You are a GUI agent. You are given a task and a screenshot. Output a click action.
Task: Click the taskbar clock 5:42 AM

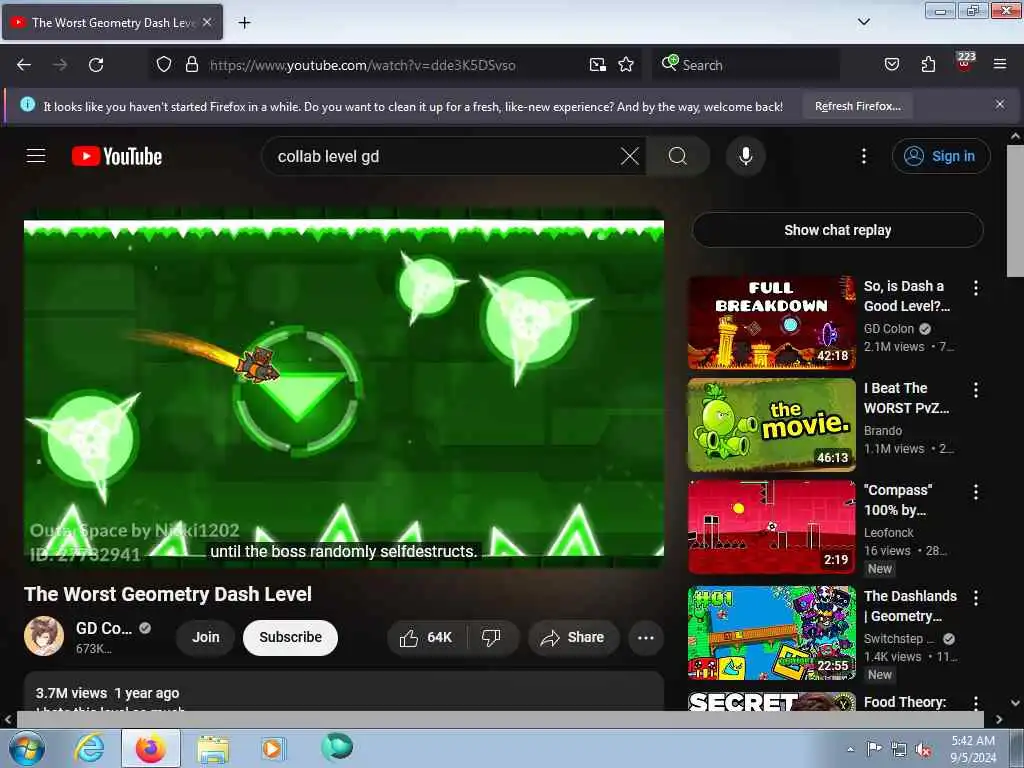tap(973, 749)
